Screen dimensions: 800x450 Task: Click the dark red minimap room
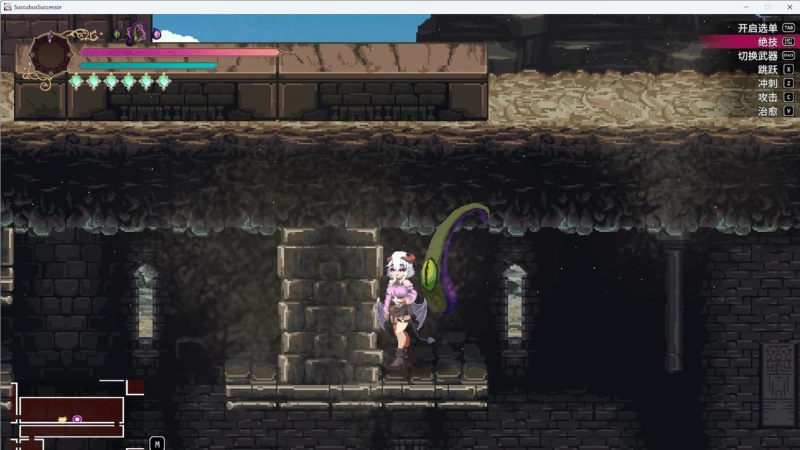coord(71,409)
